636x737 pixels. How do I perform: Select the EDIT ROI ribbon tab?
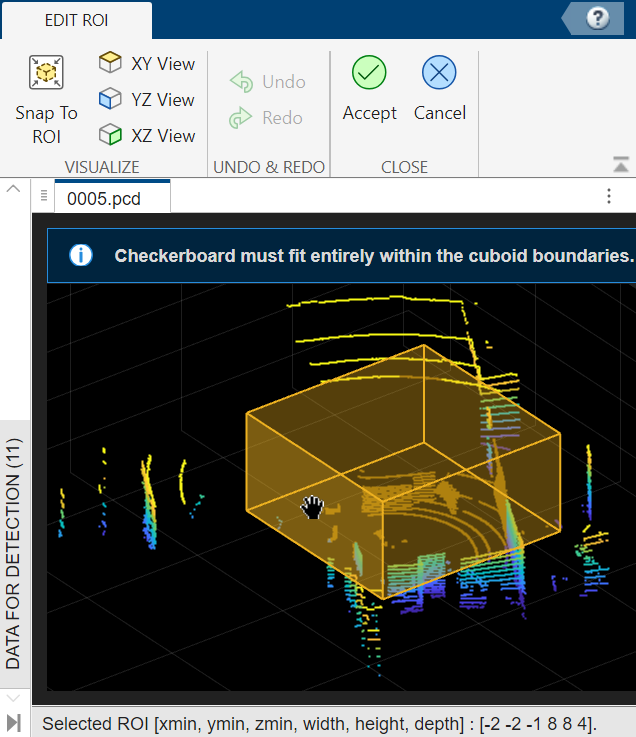(x=77, y=20)
